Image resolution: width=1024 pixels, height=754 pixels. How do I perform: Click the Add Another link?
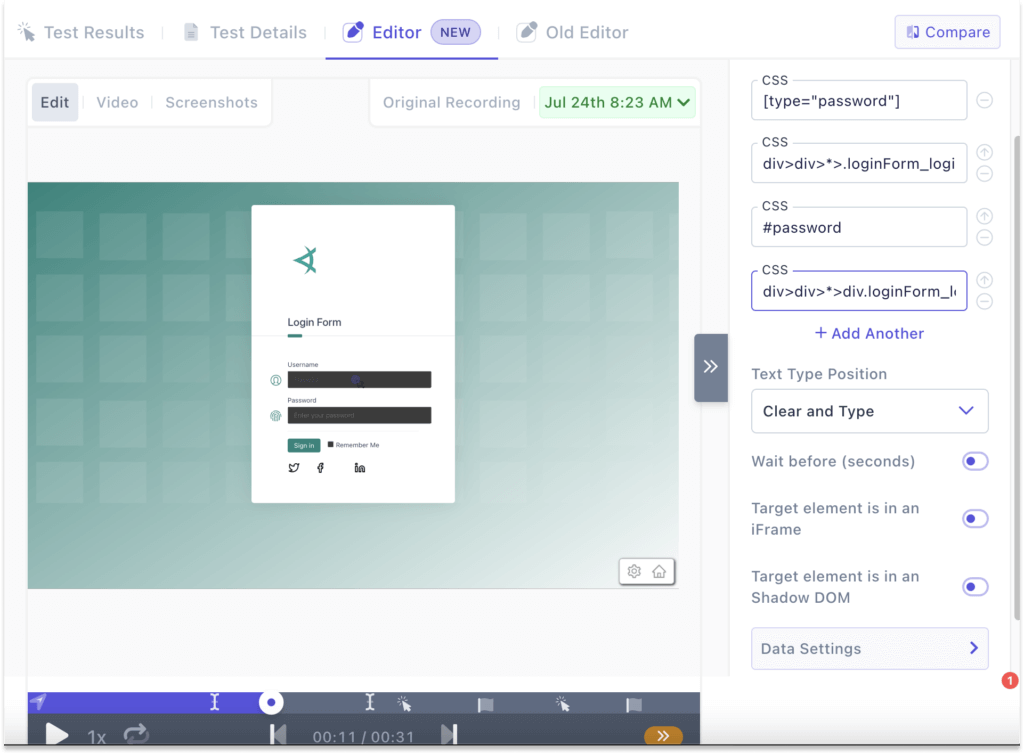pyautogui.click(x=869, y=333)
